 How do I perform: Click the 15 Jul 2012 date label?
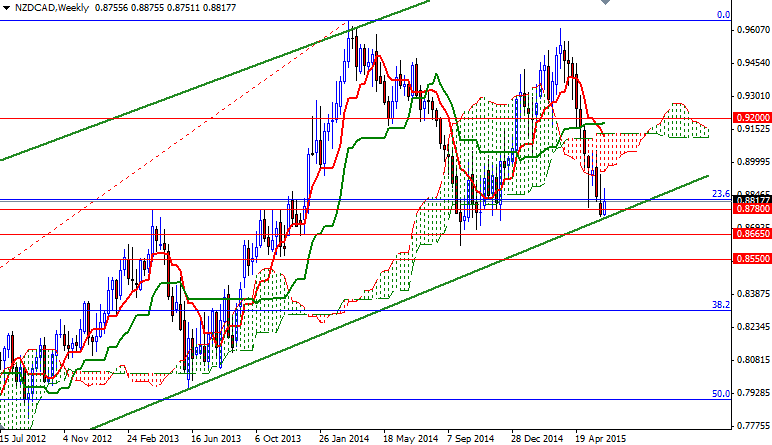click(23, 438)
